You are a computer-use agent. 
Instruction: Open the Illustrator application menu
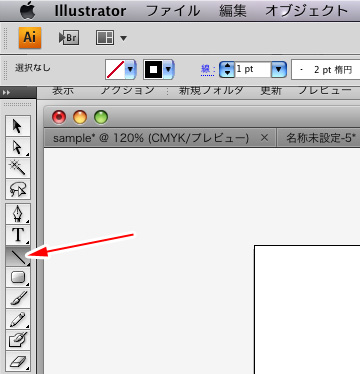[x=90, y=11]
